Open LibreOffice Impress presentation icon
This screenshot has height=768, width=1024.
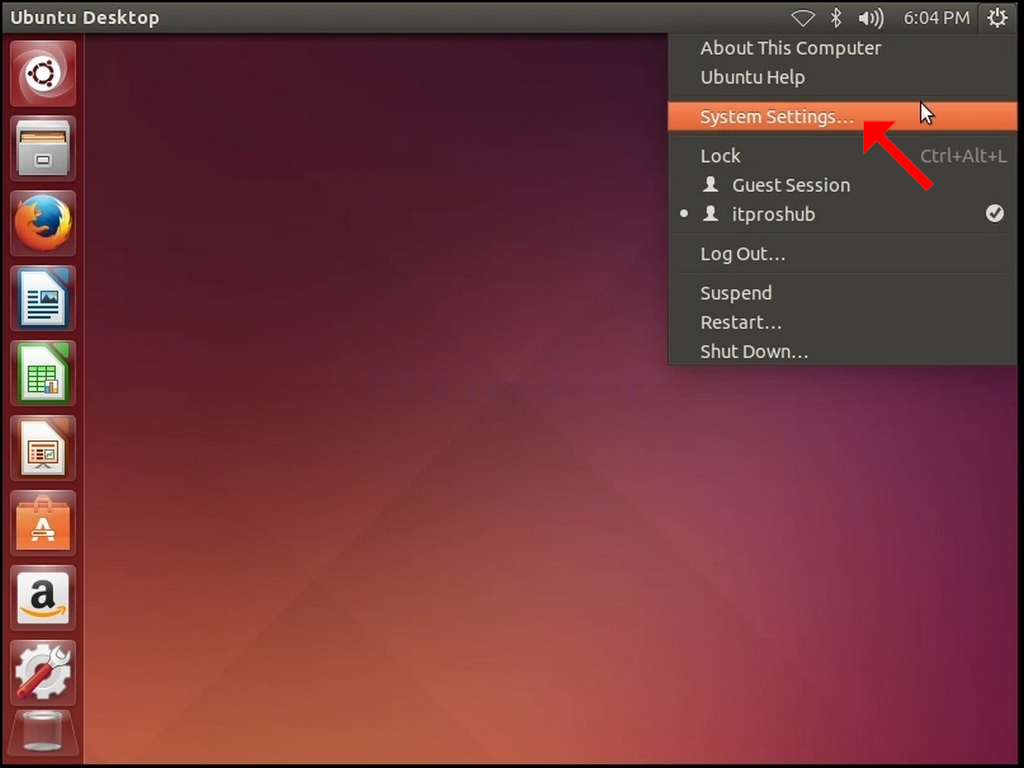coord(43,448)
